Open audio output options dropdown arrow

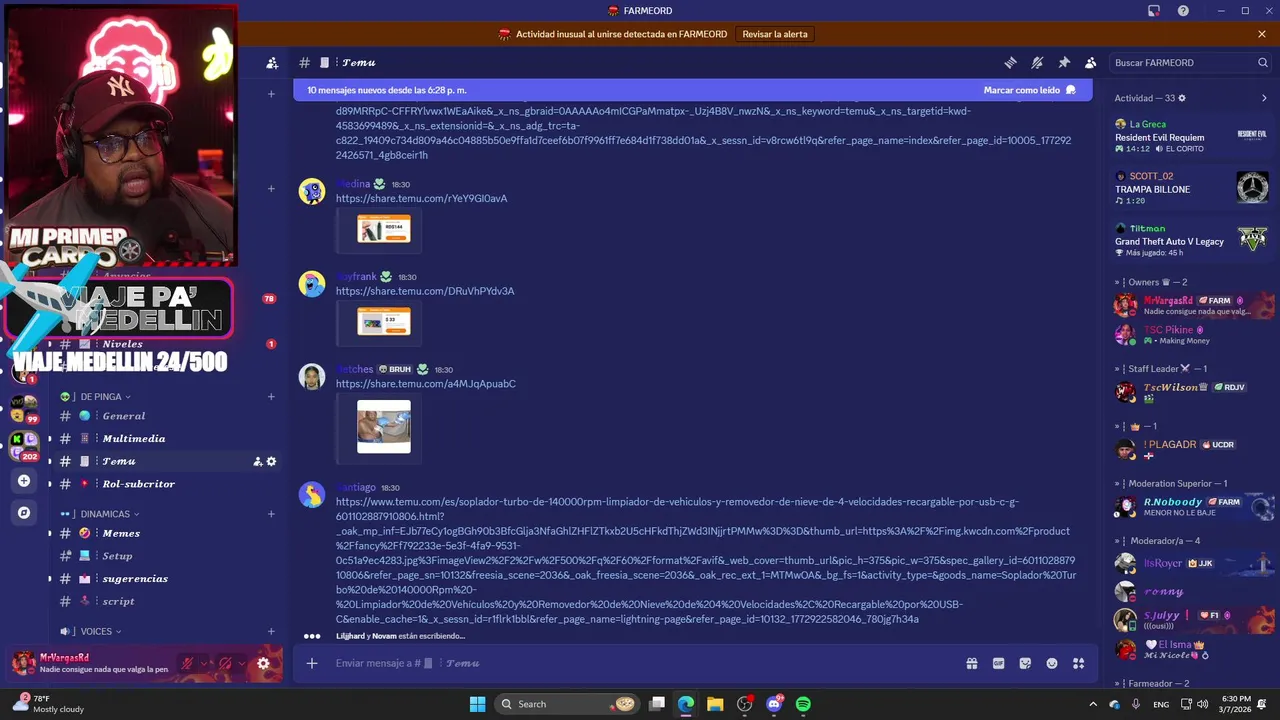pos(244,663)
